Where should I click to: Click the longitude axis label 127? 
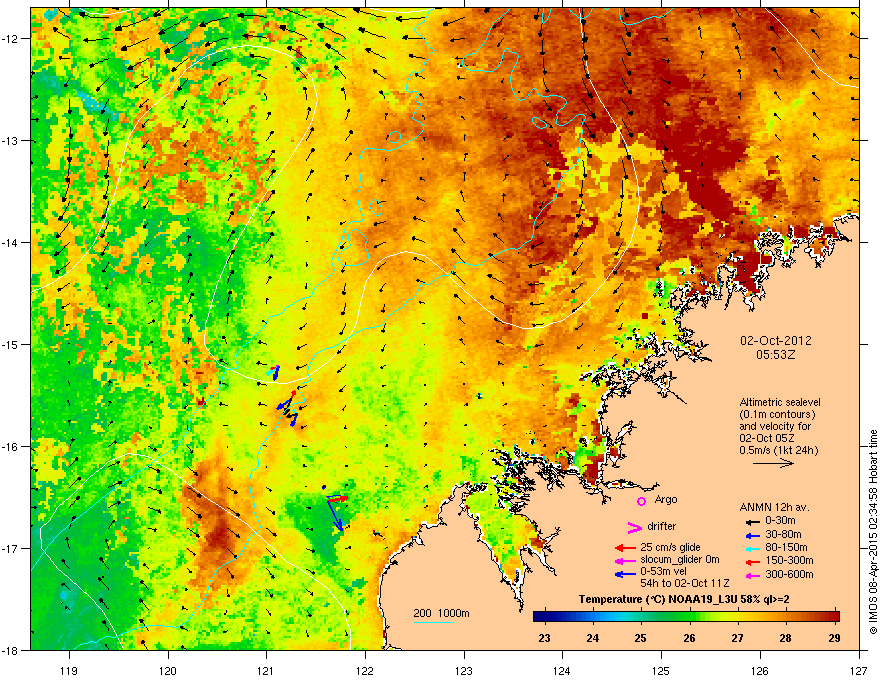click(x=859, y=670)
